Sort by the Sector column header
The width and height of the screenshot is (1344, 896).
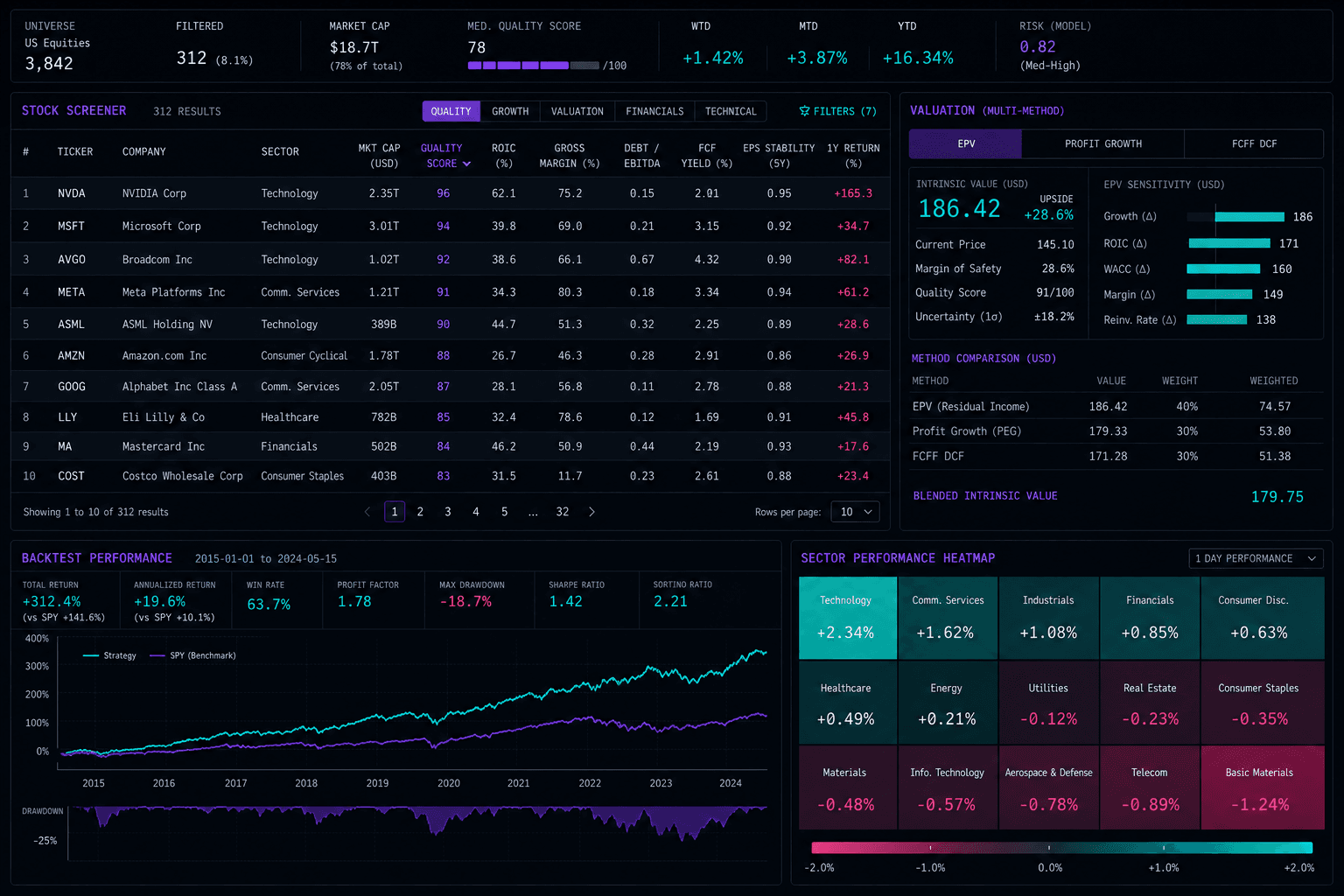tap(280, 151)
